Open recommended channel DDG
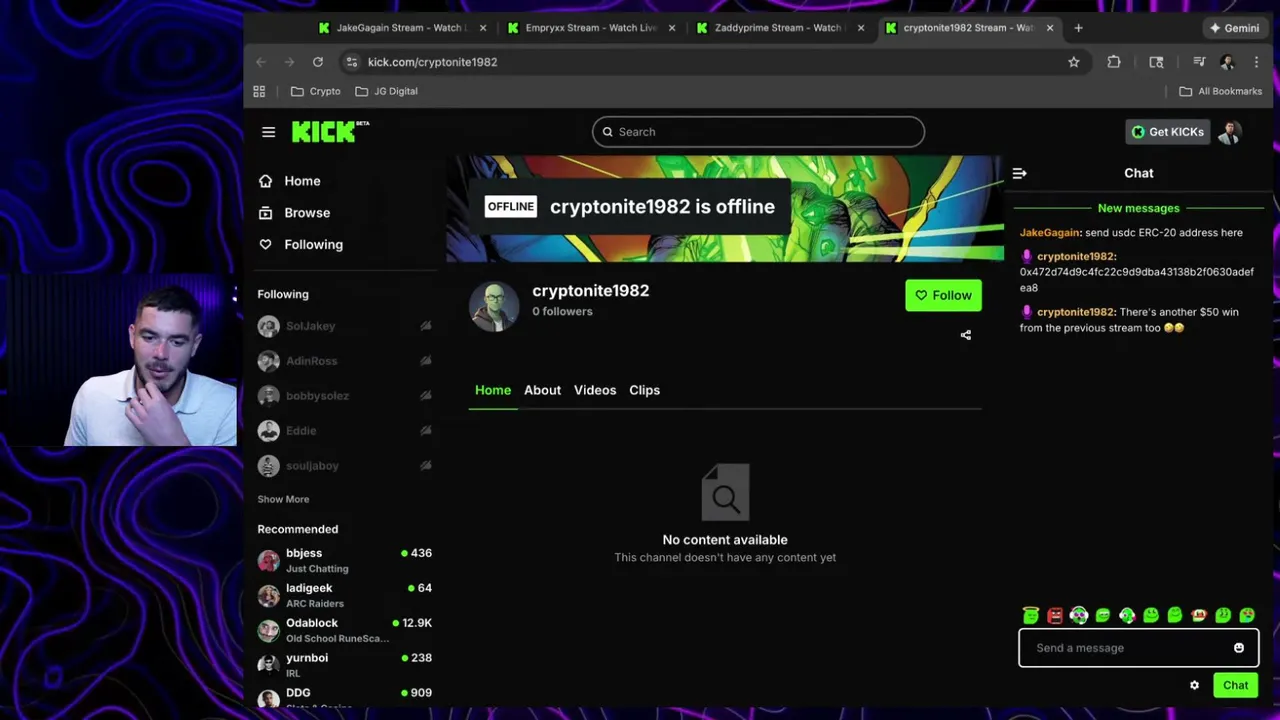The height and width of the screenshot is (720, 1280). click(344, 697)
